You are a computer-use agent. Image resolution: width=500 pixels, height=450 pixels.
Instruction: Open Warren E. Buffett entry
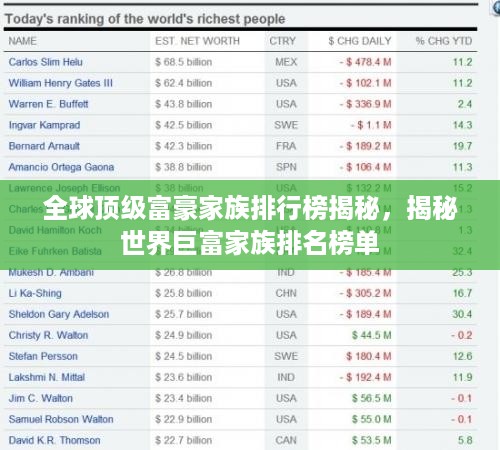49,104
